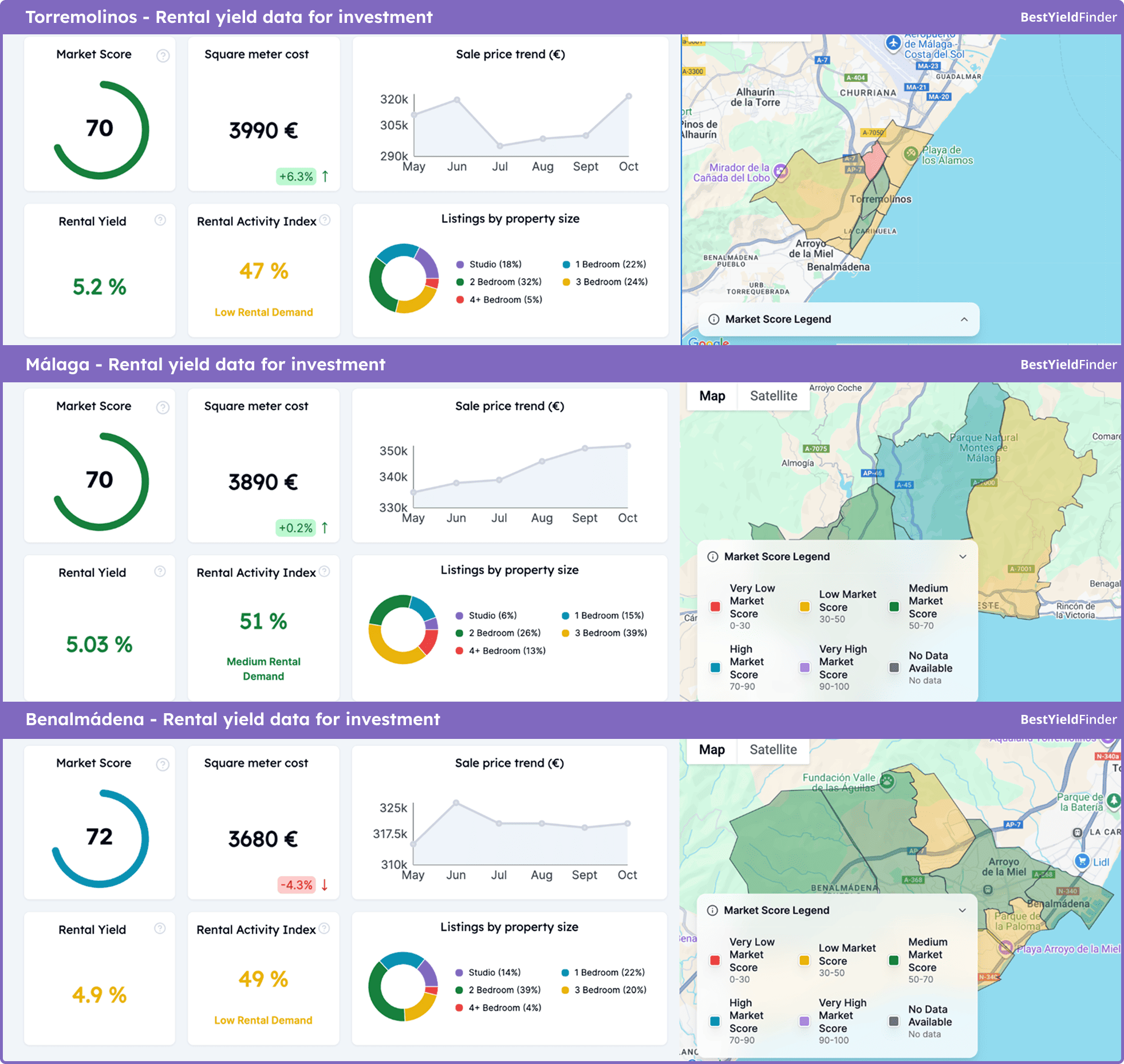The image size is (1124, 1064).
Task: Open Rental Activity Index help icon in Benalmádena panel
Action: (x=325, y=928)
